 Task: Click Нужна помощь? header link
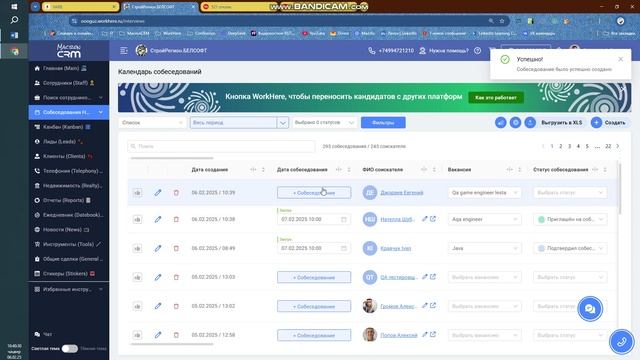tap(444, 51)
